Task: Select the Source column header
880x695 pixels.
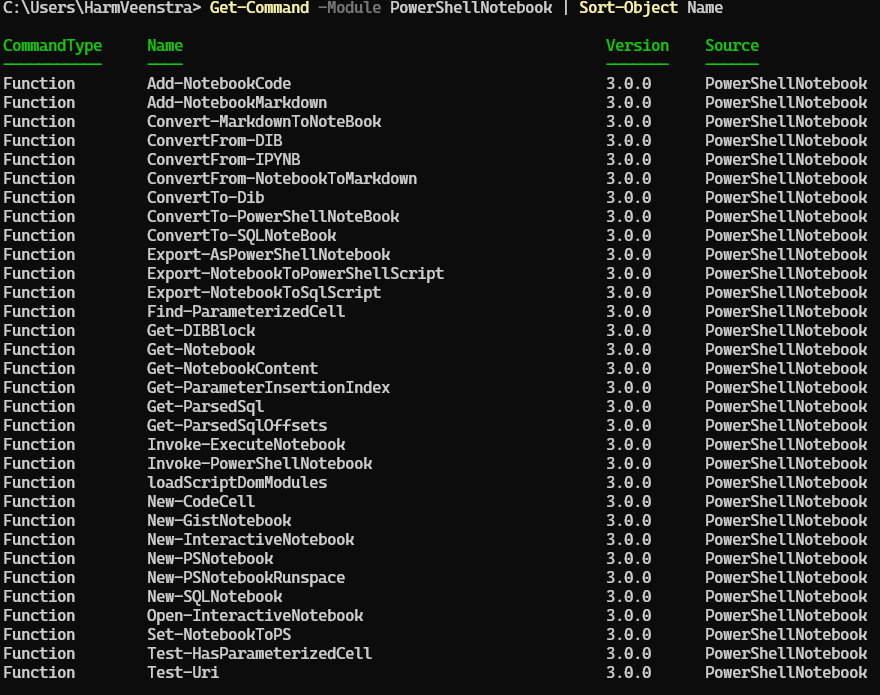Action: pyautogui.click(x=732, y=45)
